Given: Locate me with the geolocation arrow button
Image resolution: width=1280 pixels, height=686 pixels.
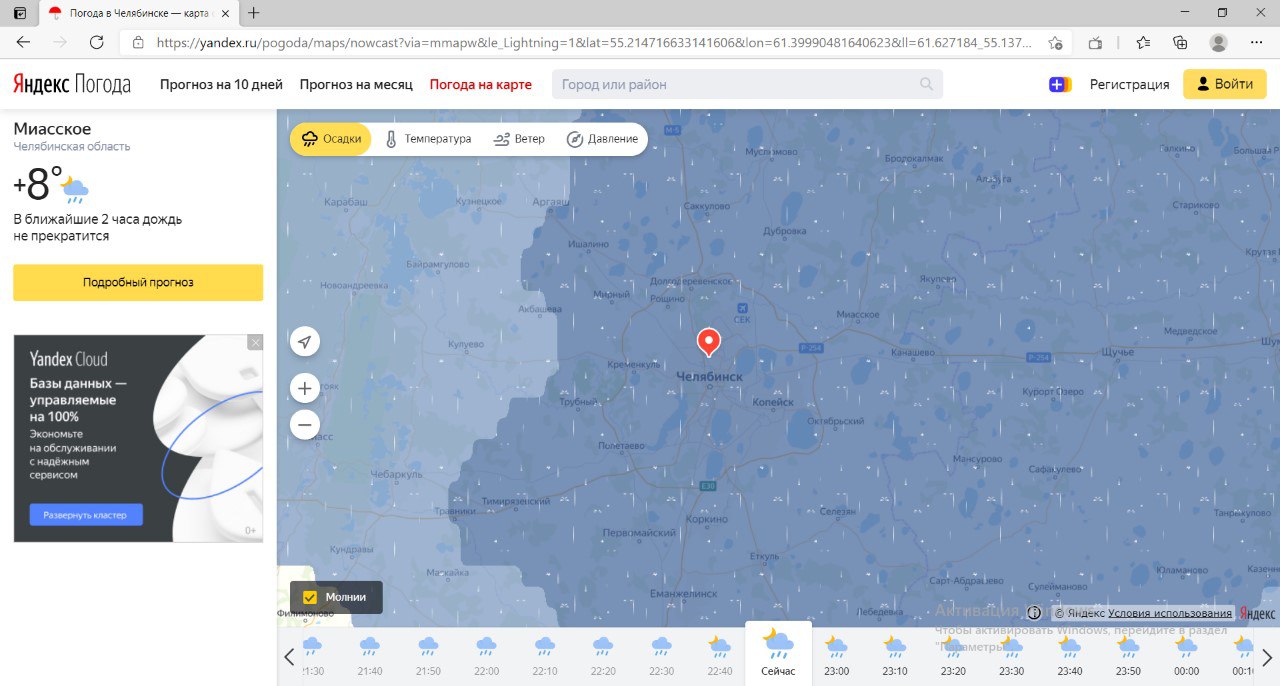Looking at the screenshot, I should 305,343.
